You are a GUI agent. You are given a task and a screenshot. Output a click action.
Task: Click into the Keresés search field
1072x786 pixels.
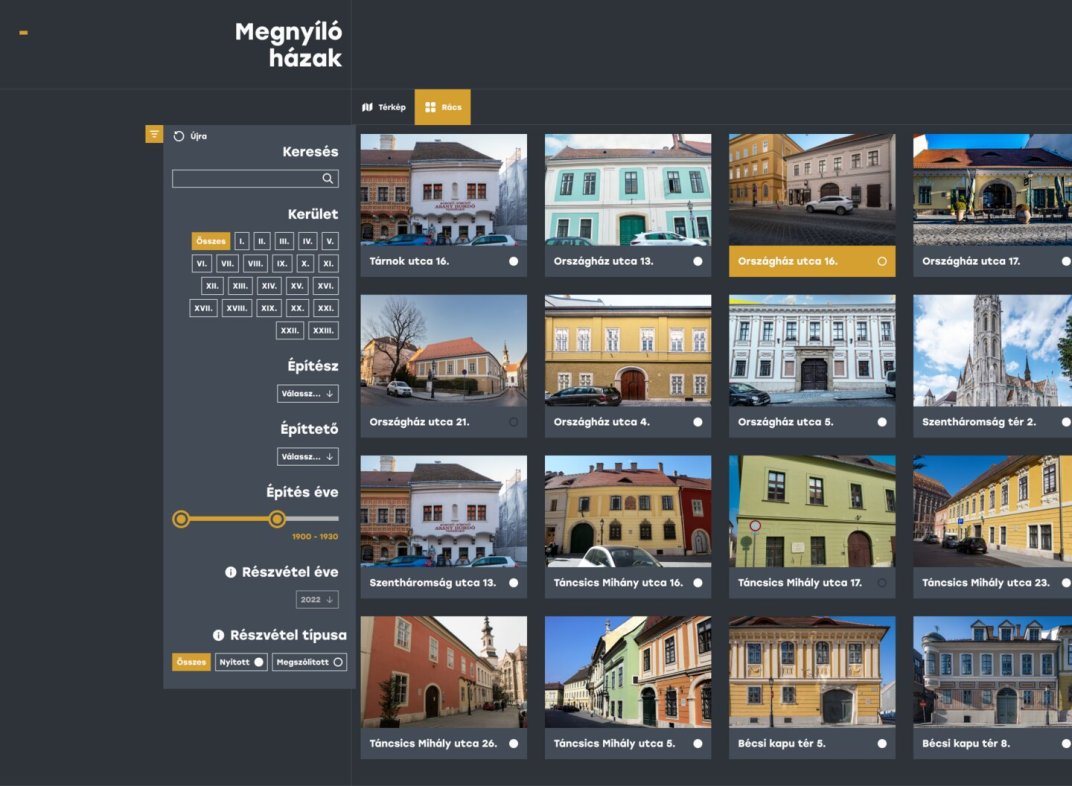tap(255, 178)
